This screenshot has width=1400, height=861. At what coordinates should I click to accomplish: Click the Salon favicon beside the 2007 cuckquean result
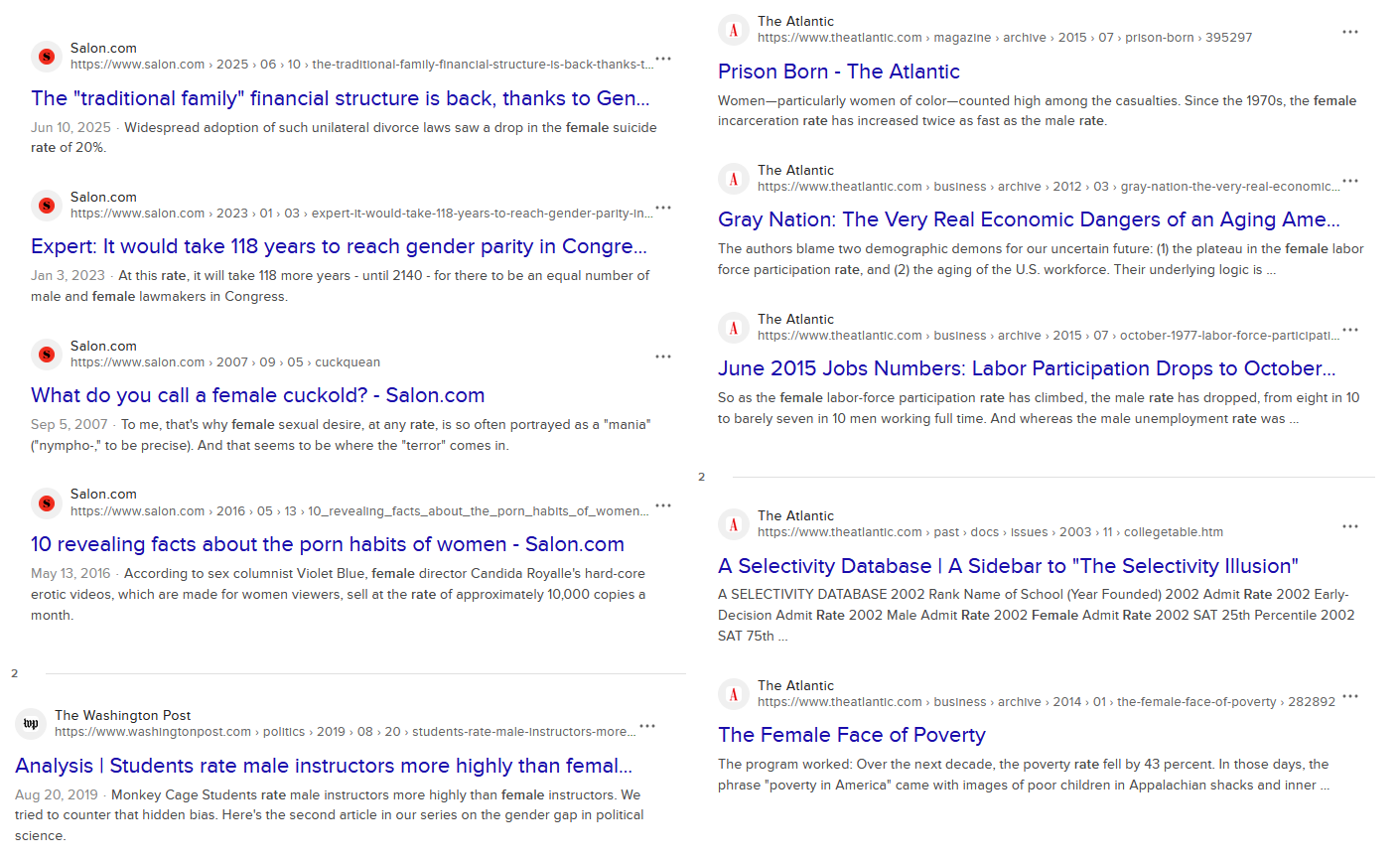[x=46, y=355]
